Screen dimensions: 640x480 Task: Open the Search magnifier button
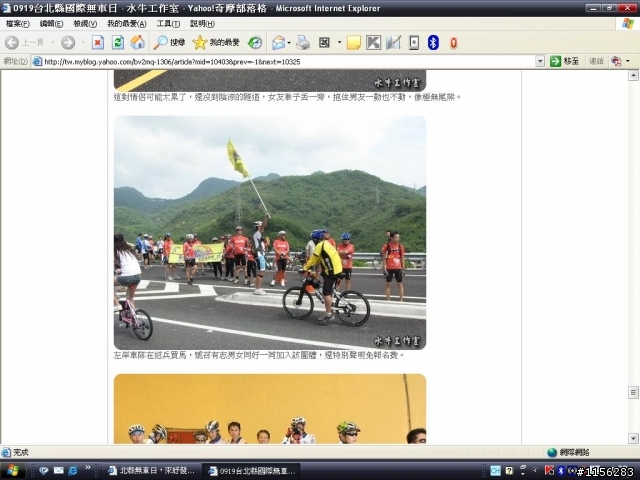[169, 42]
